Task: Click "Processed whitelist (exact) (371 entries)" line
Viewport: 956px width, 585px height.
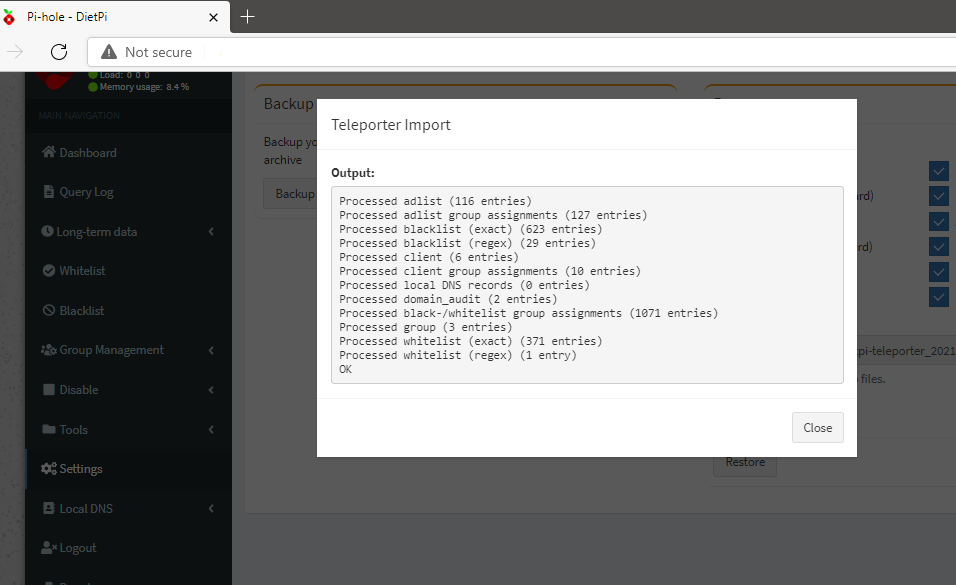Action: (x=471, y=341)
